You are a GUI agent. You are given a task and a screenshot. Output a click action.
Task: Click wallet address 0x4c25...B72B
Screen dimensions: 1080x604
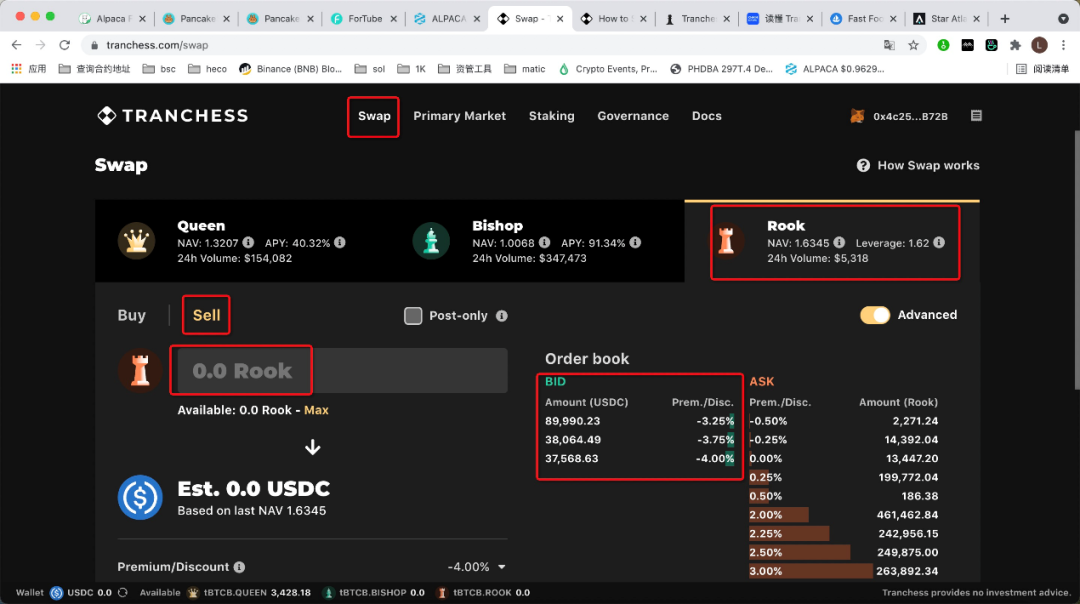click(911, 116)
